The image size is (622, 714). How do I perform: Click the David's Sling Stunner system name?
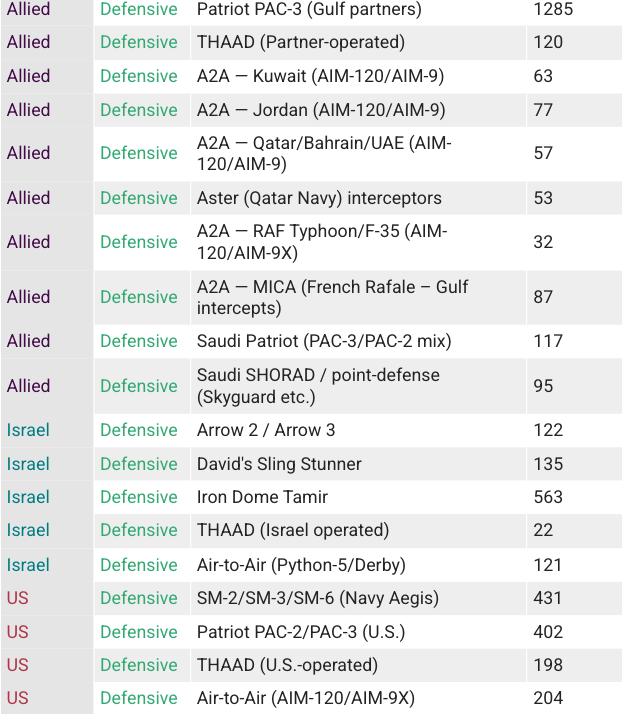(x=279, y=464)
